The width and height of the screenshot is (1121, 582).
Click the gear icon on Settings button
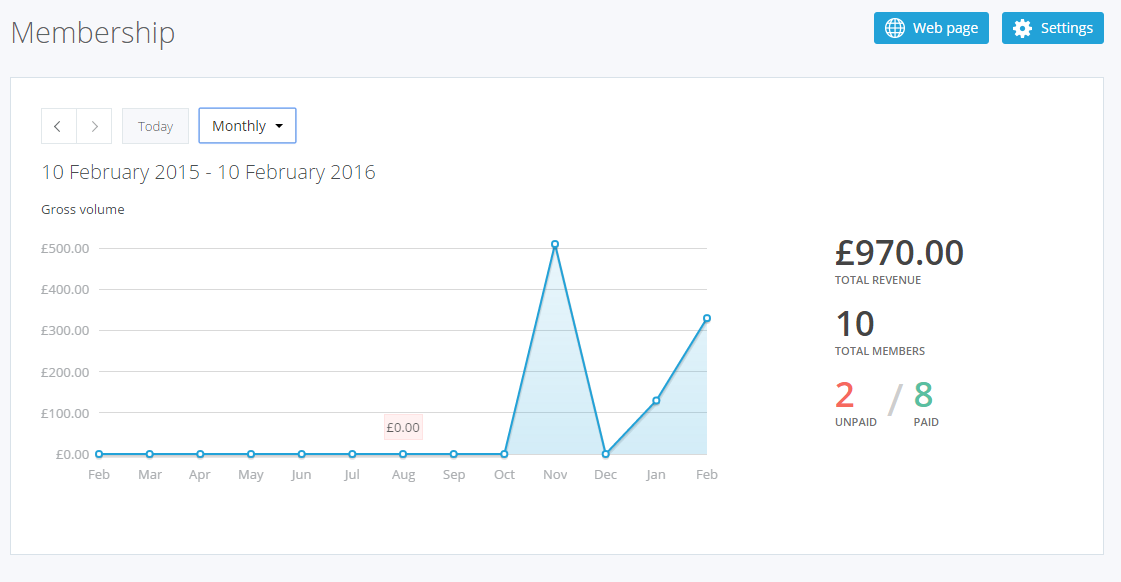pyautogui.click(x=1022, y=28)
